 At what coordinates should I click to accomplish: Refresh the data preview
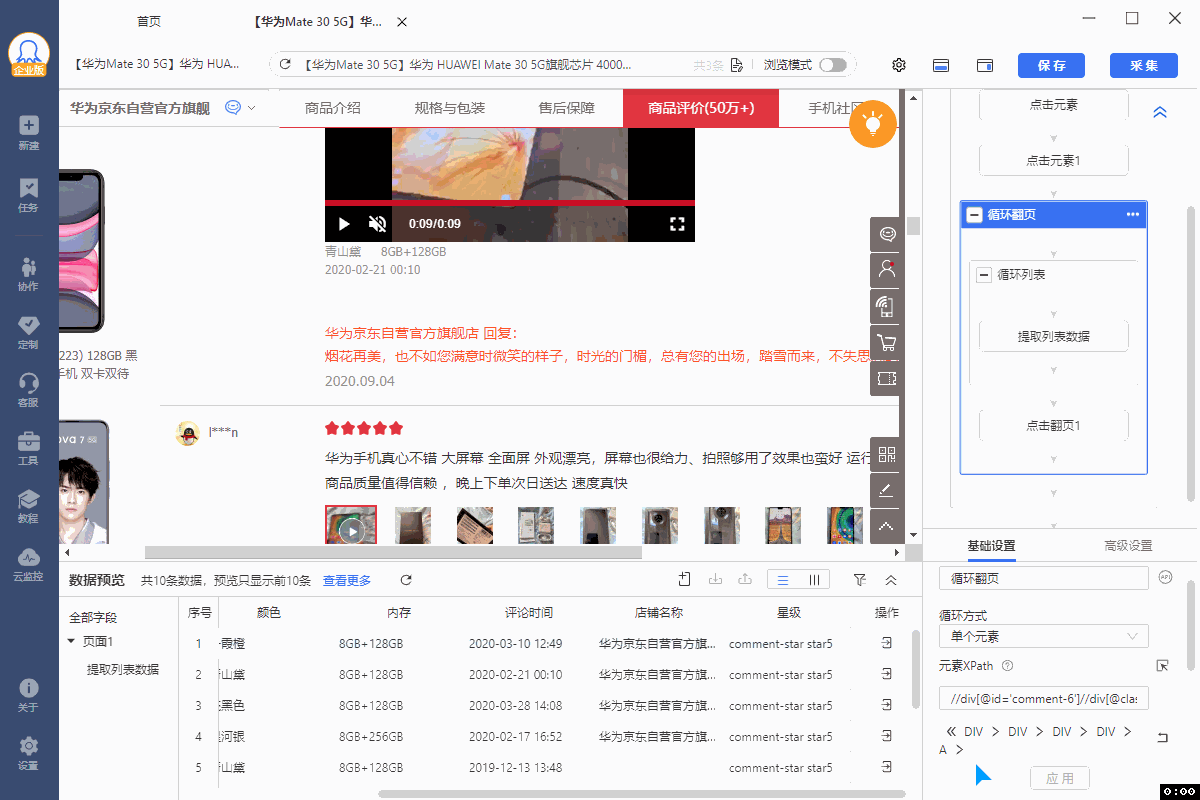(x=406, y=580)
